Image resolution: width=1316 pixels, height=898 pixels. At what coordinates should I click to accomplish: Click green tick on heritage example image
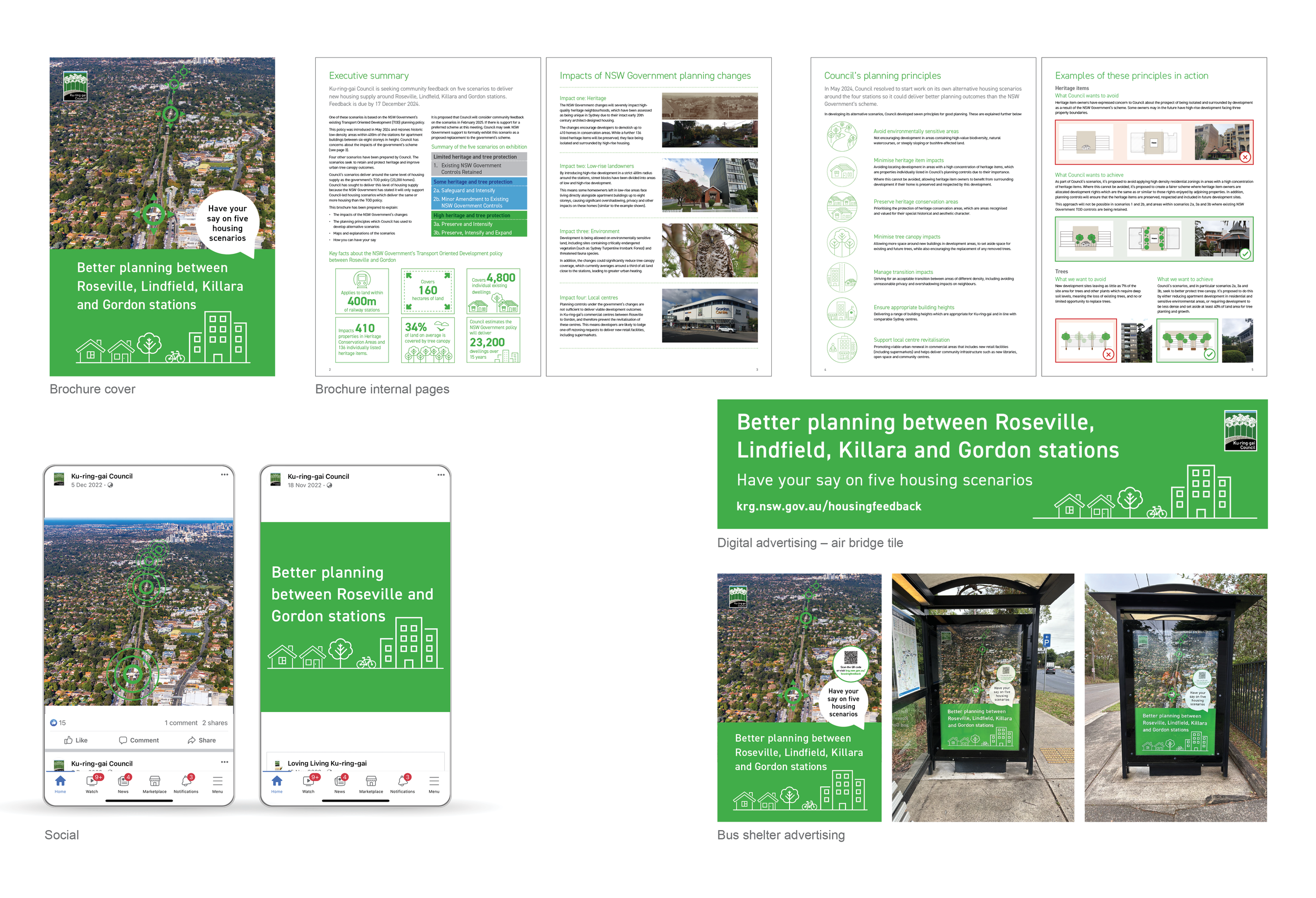[x=1245, y=254]
